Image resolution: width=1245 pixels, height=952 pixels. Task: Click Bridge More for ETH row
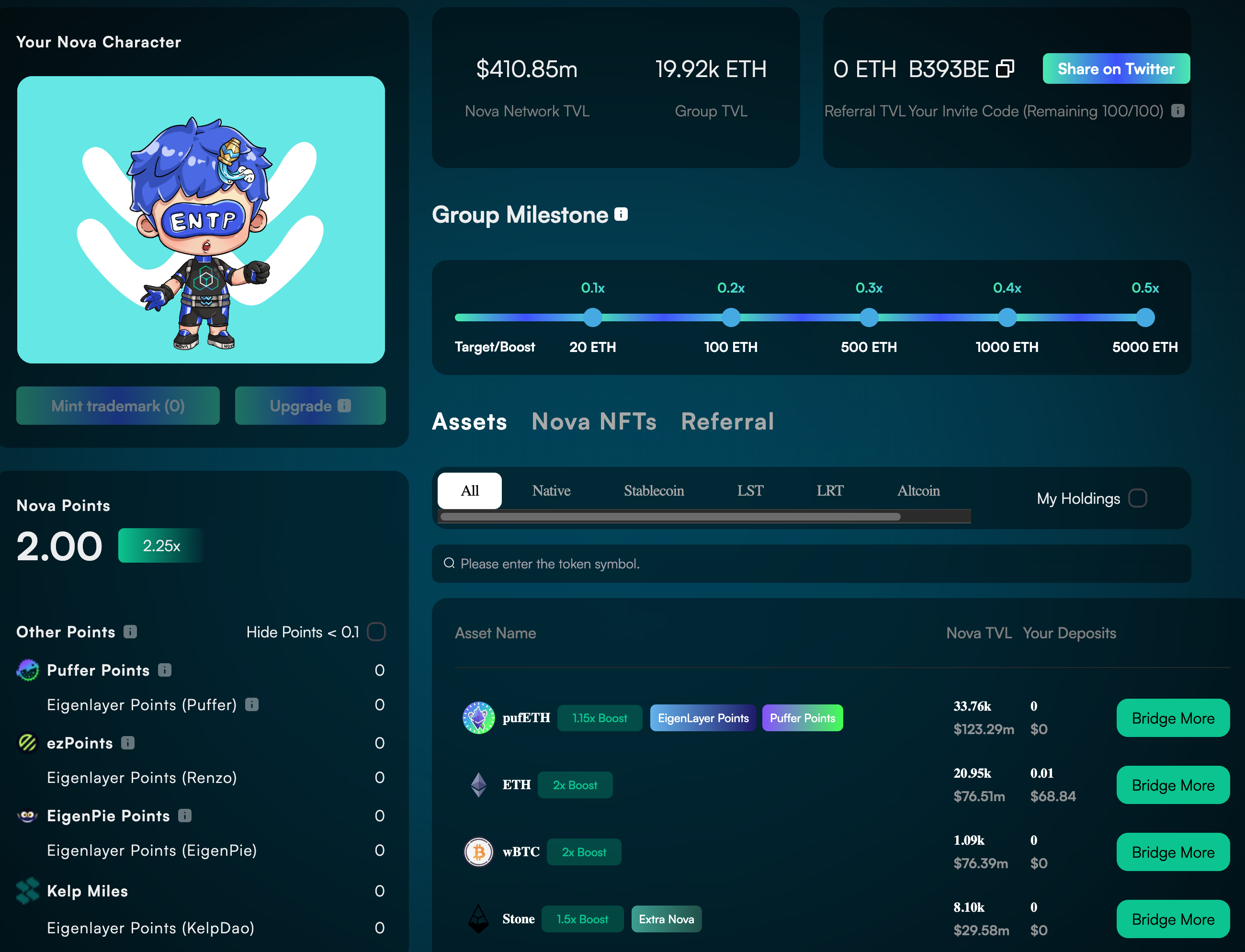1173,785
